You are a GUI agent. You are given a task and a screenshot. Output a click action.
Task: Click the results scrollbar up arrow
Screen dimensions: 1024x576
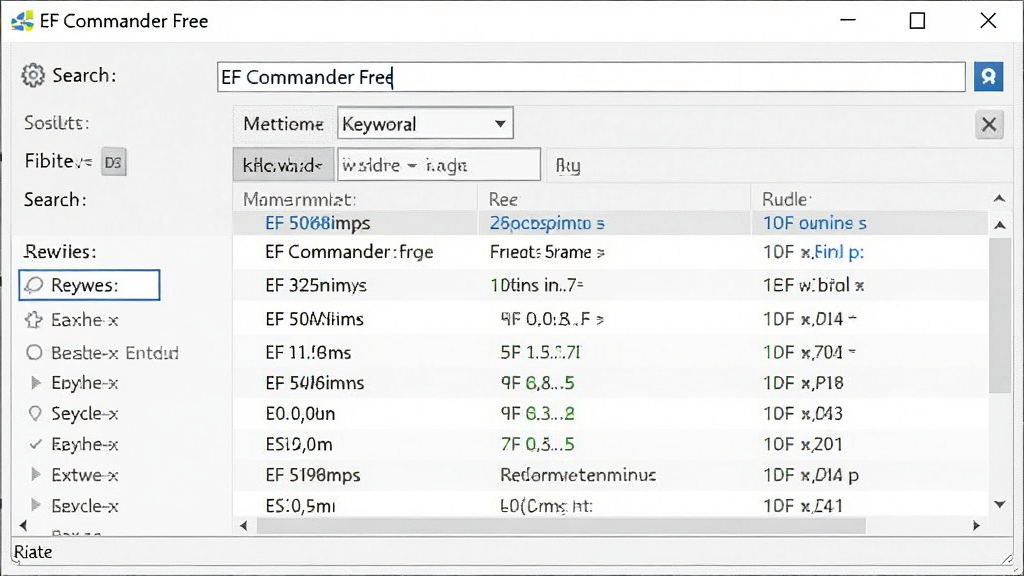click(x=999, y=225)
